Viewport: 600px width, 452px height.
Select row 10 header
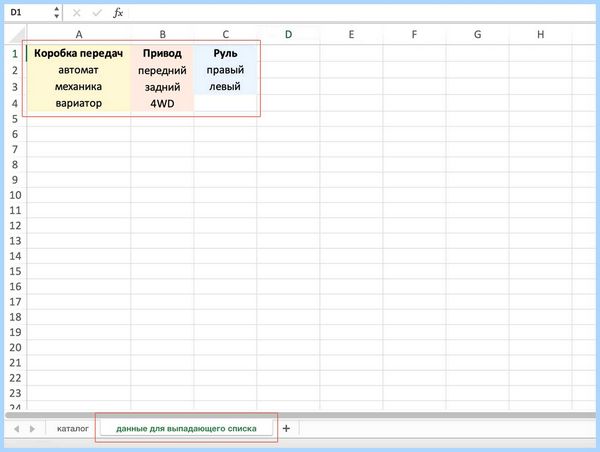tap(15, 195)
